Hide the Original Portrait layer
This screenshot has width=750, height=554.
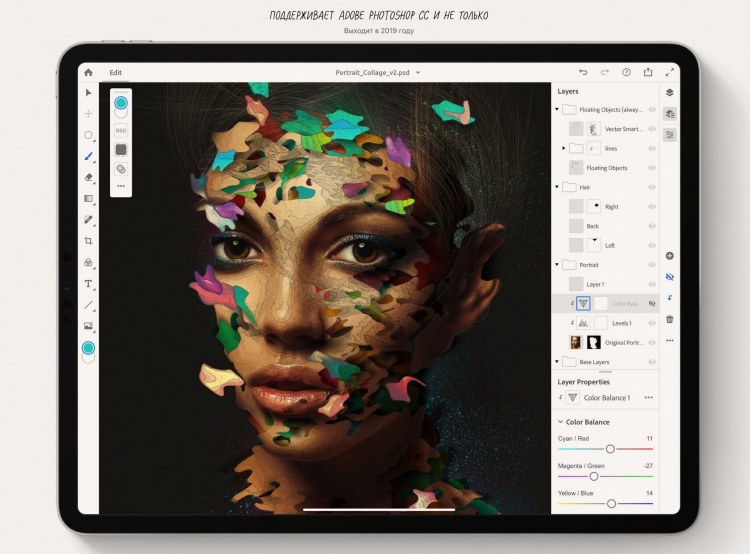[x=651, y=343]
